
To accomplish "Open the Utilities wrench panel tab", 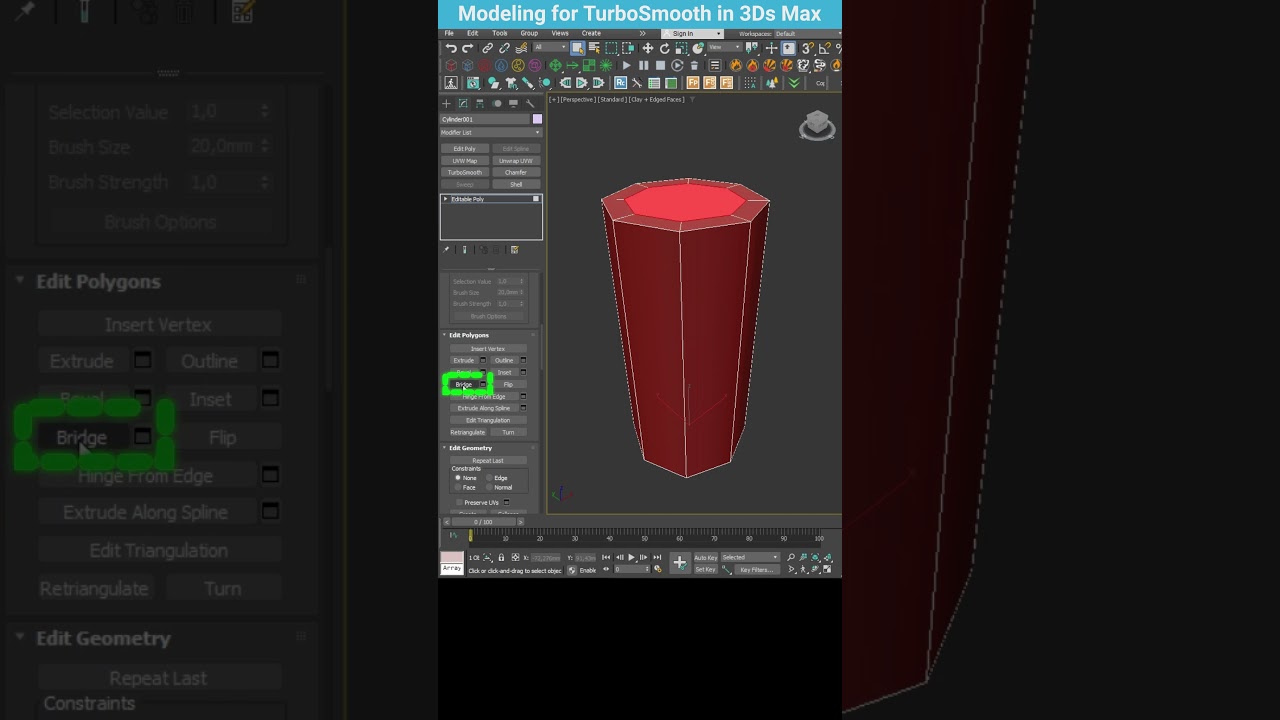I will coord(530,103).
